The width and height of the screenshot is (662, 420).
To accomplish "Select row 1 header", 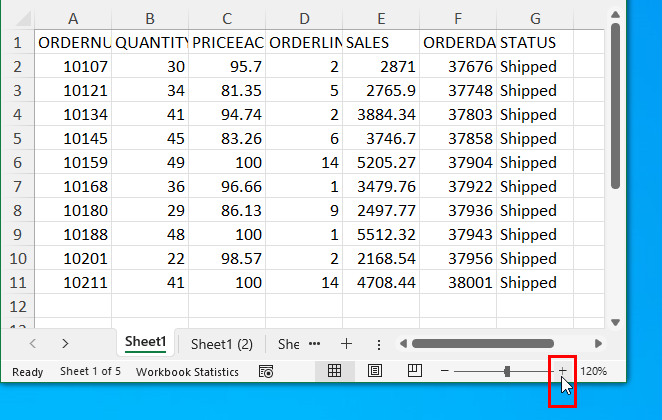I will point(17,42).
